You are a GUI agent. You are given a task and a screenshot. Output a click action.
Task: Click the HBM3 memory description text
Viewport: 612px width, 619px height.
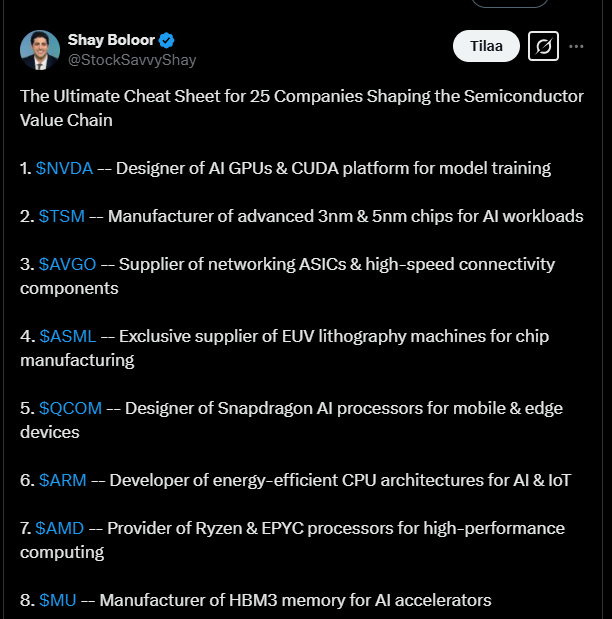295,600
